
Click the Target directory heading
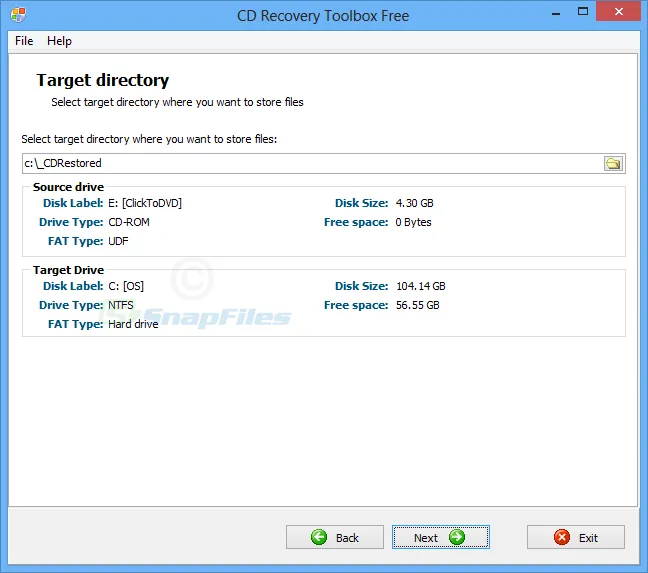tap(102, 80)
